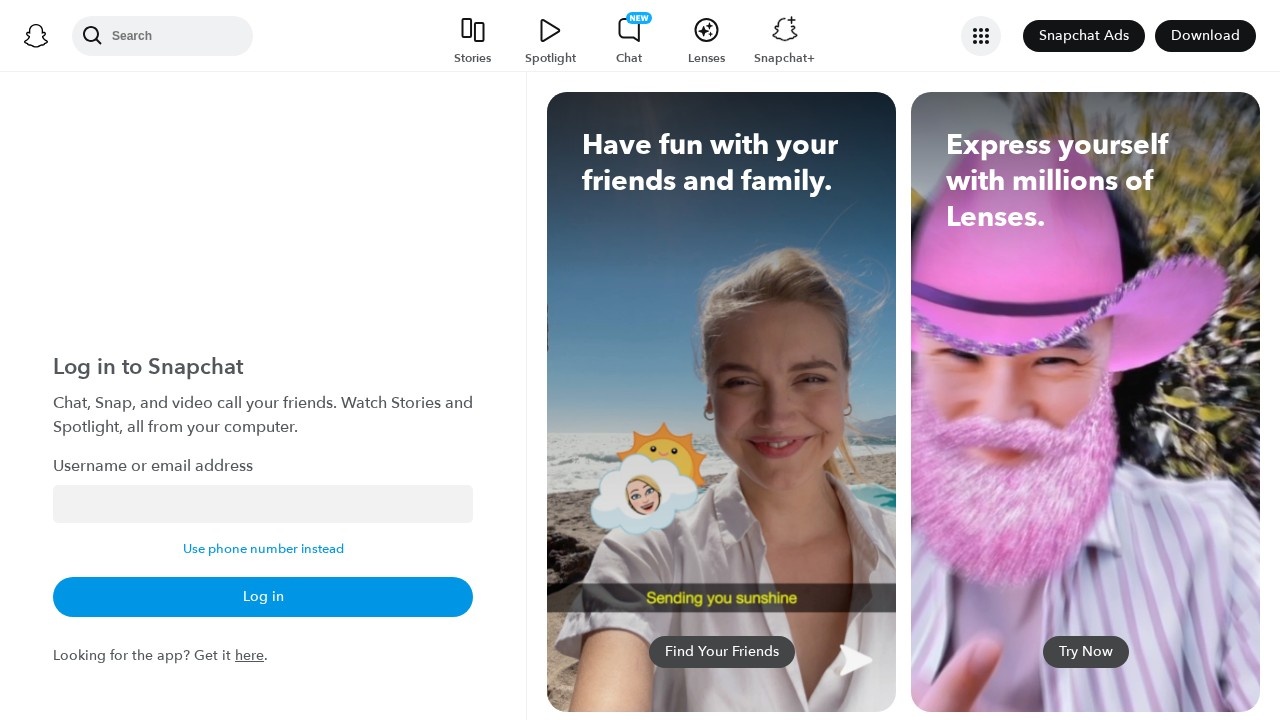Open the Snapchat+ ghost icon
This screenshot has width=1280, height=720.
(x=785, y=29)
